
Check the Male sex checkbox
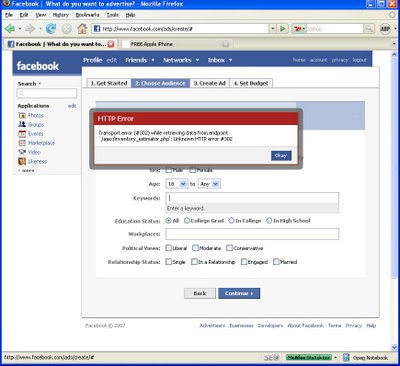(169, 170)
